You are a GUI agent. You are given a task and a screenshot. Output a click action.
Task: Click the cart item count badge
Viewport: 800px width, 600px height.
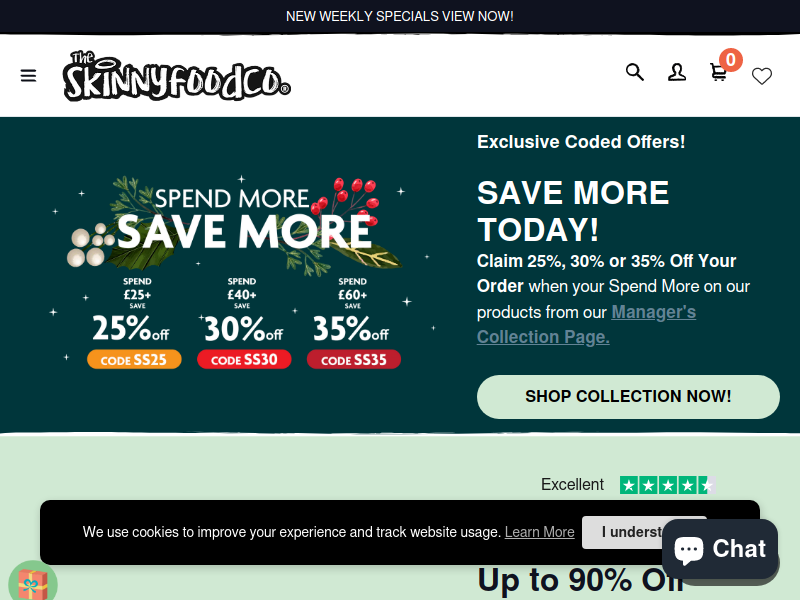pyautogui.click(x=731, y=60)
